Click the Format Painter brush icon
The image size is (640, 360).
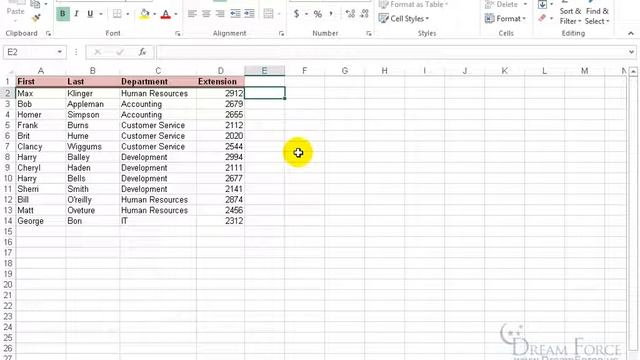pyautogui.click(x=36, y=18)
